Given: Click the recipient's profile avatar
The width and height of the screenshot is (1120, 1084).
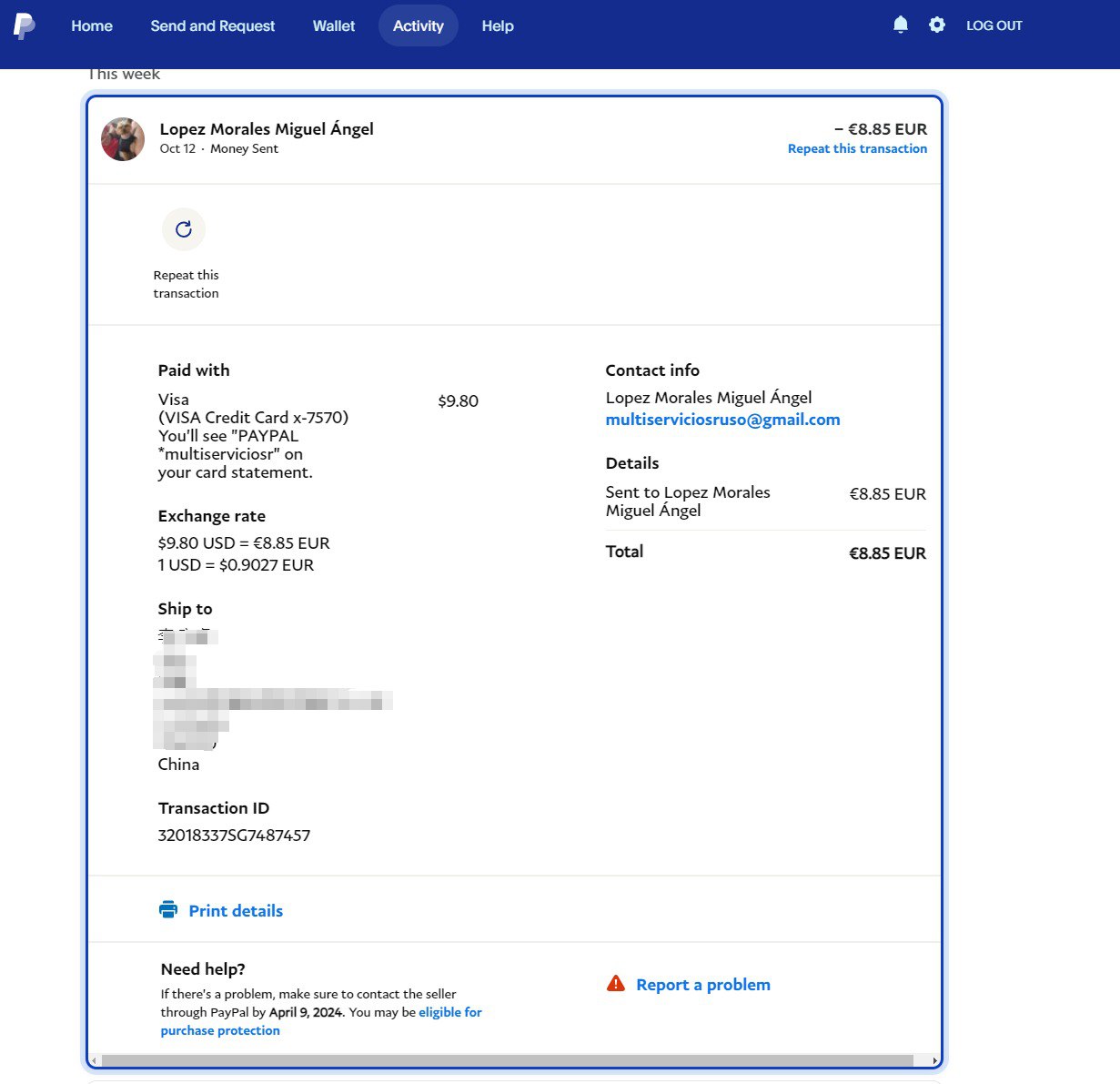Looking at the screenshot, I should [x=123, y=139].
